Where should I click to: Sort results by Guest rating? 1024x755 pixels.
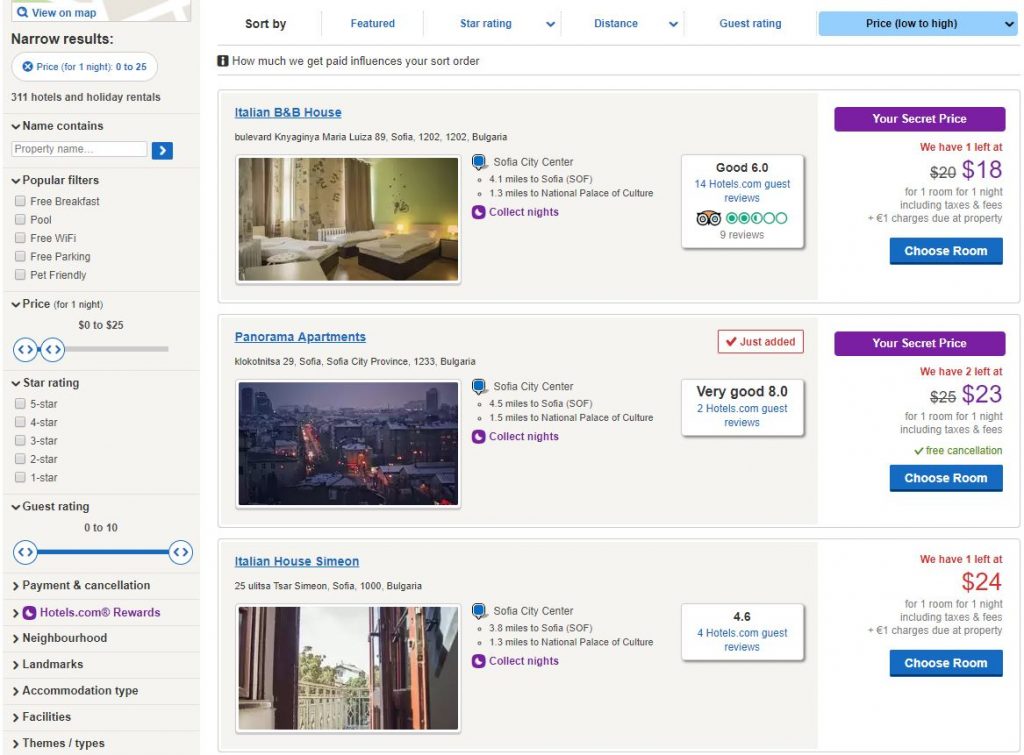click(750, 24)
